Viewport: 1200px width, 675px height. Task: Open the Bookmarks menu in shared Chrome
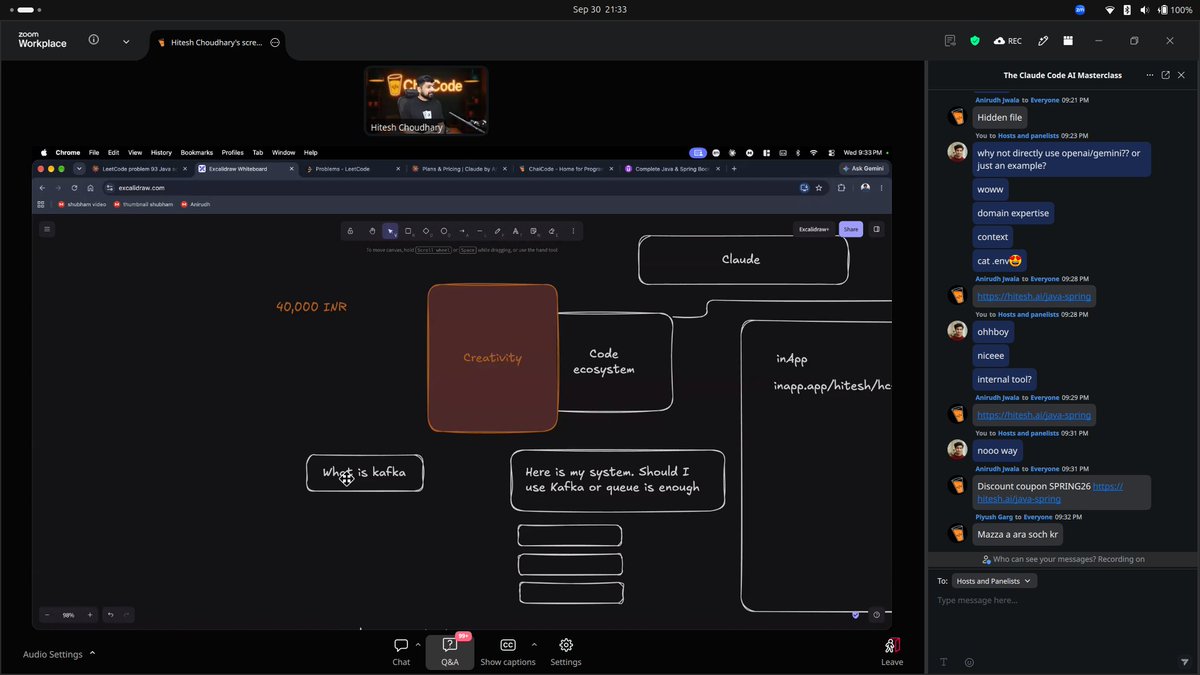[197, 153]
